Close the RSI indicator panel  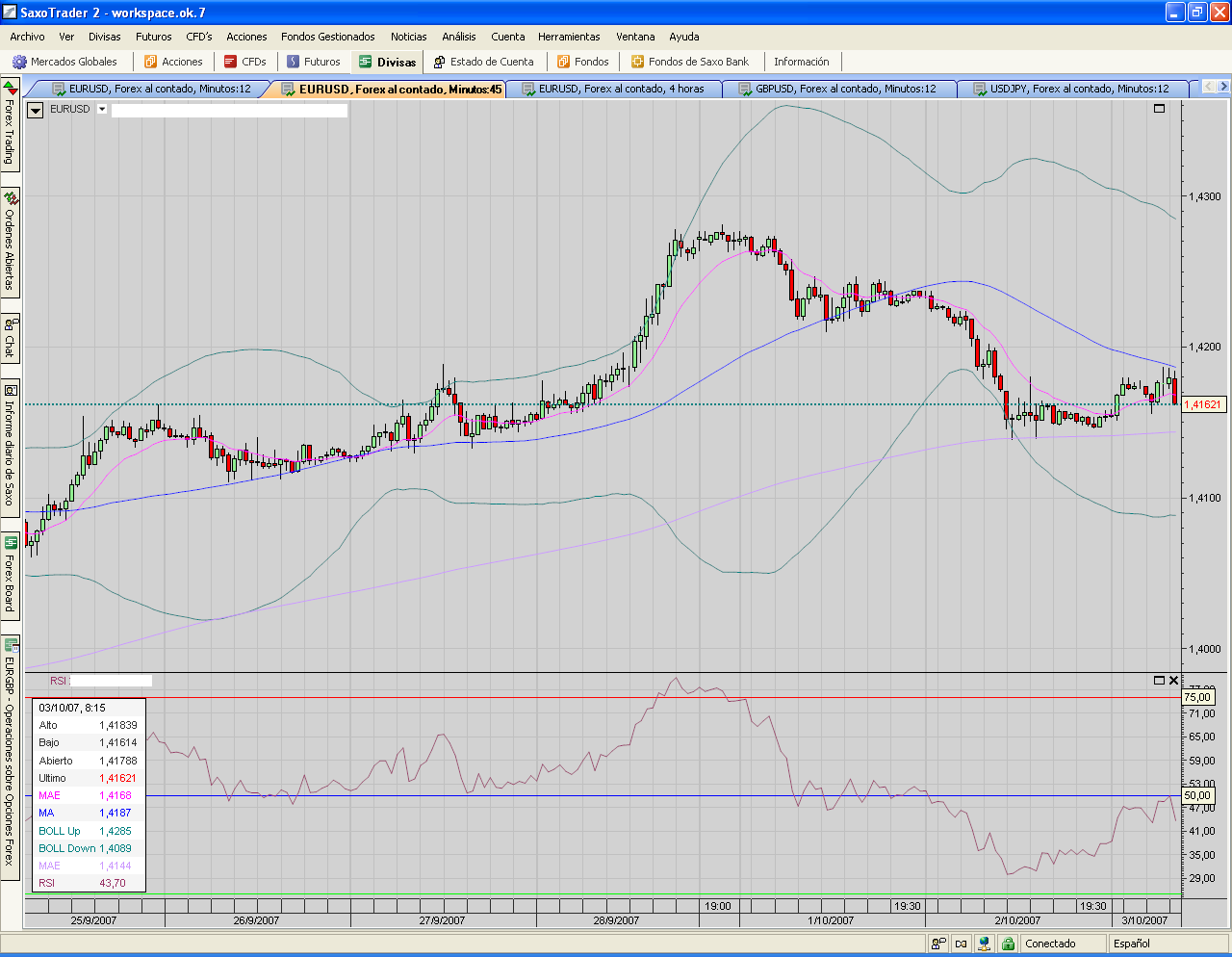(x=1173, y=681)
